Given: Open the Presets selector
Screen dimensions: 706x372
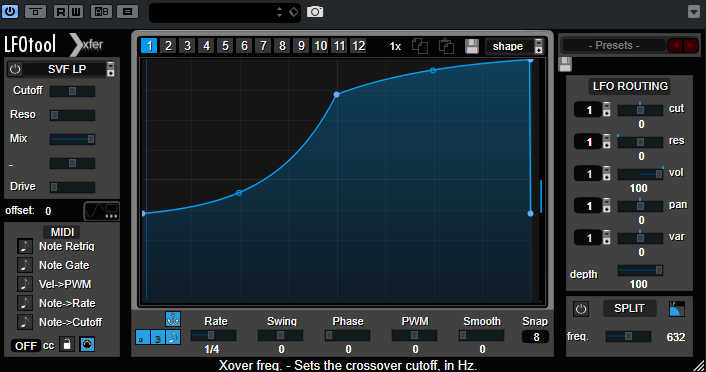Looking at the screenshot, I should tap(614, 45).
